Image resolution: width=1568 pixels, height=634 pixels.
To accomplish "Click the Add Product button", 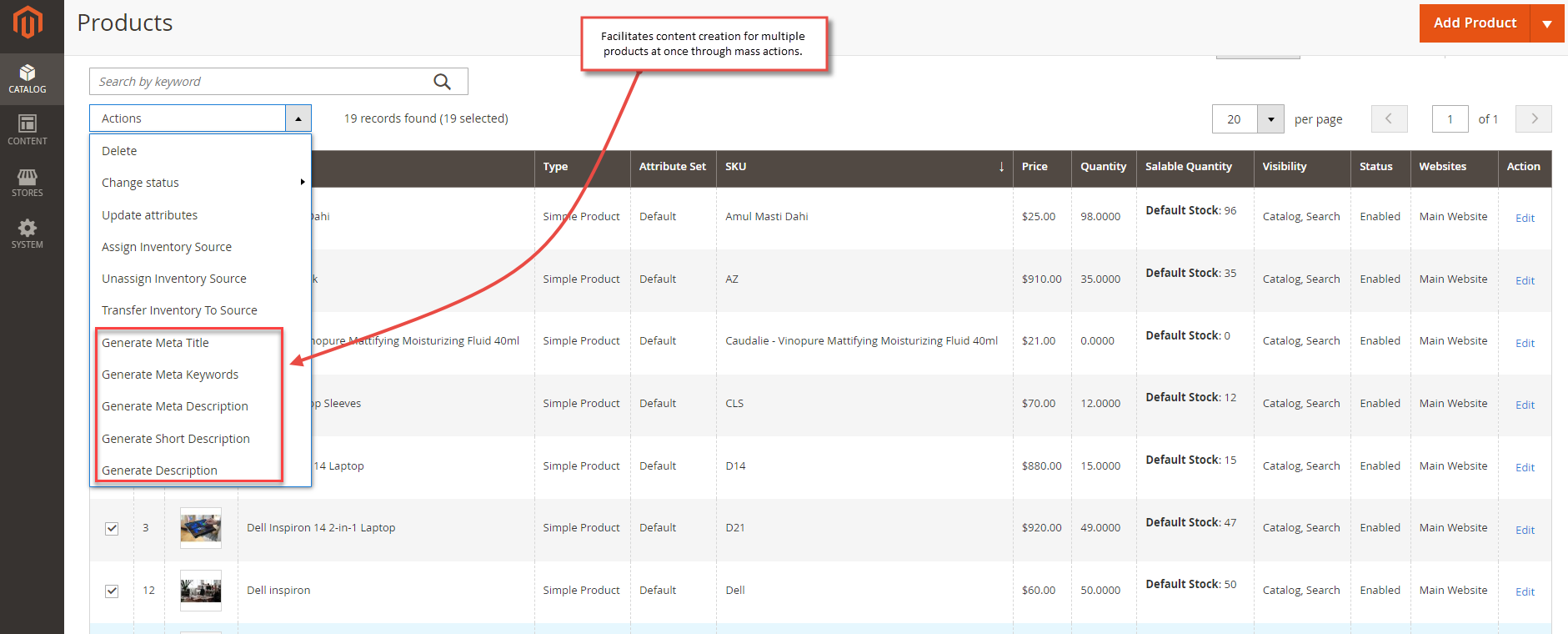I will click(x=1474, y=23).
